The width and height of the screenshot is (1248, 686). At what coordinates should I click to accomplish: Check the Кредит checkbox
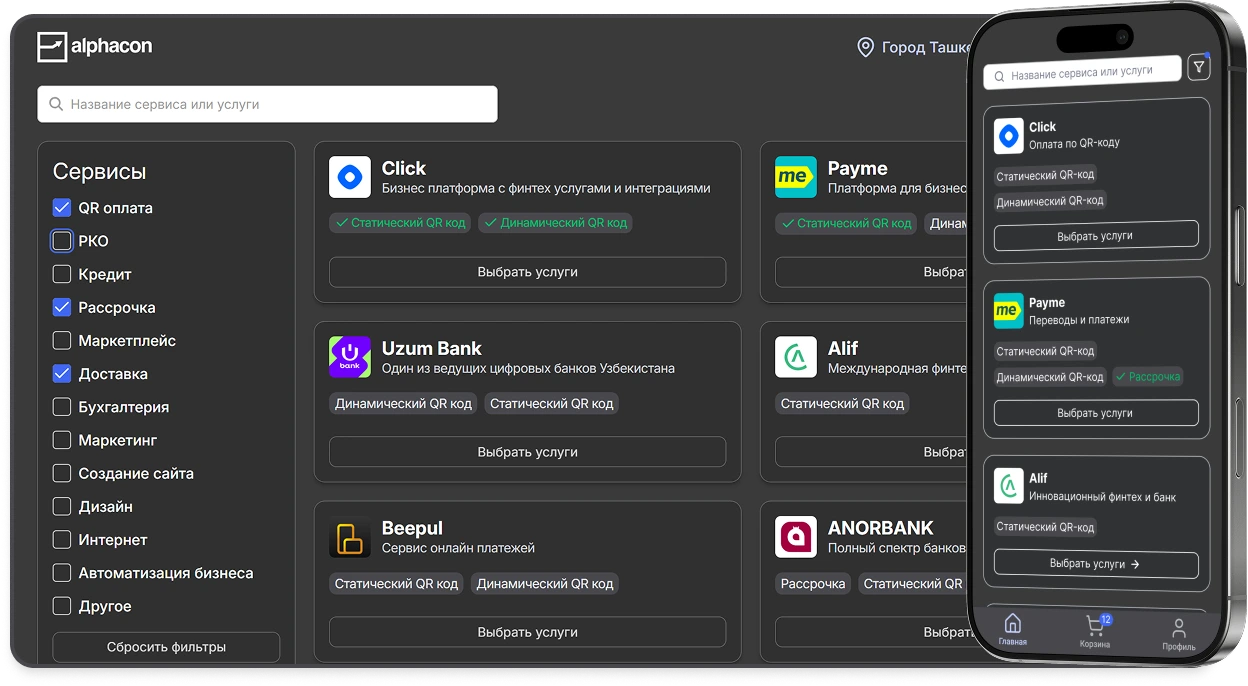point(62,274)
